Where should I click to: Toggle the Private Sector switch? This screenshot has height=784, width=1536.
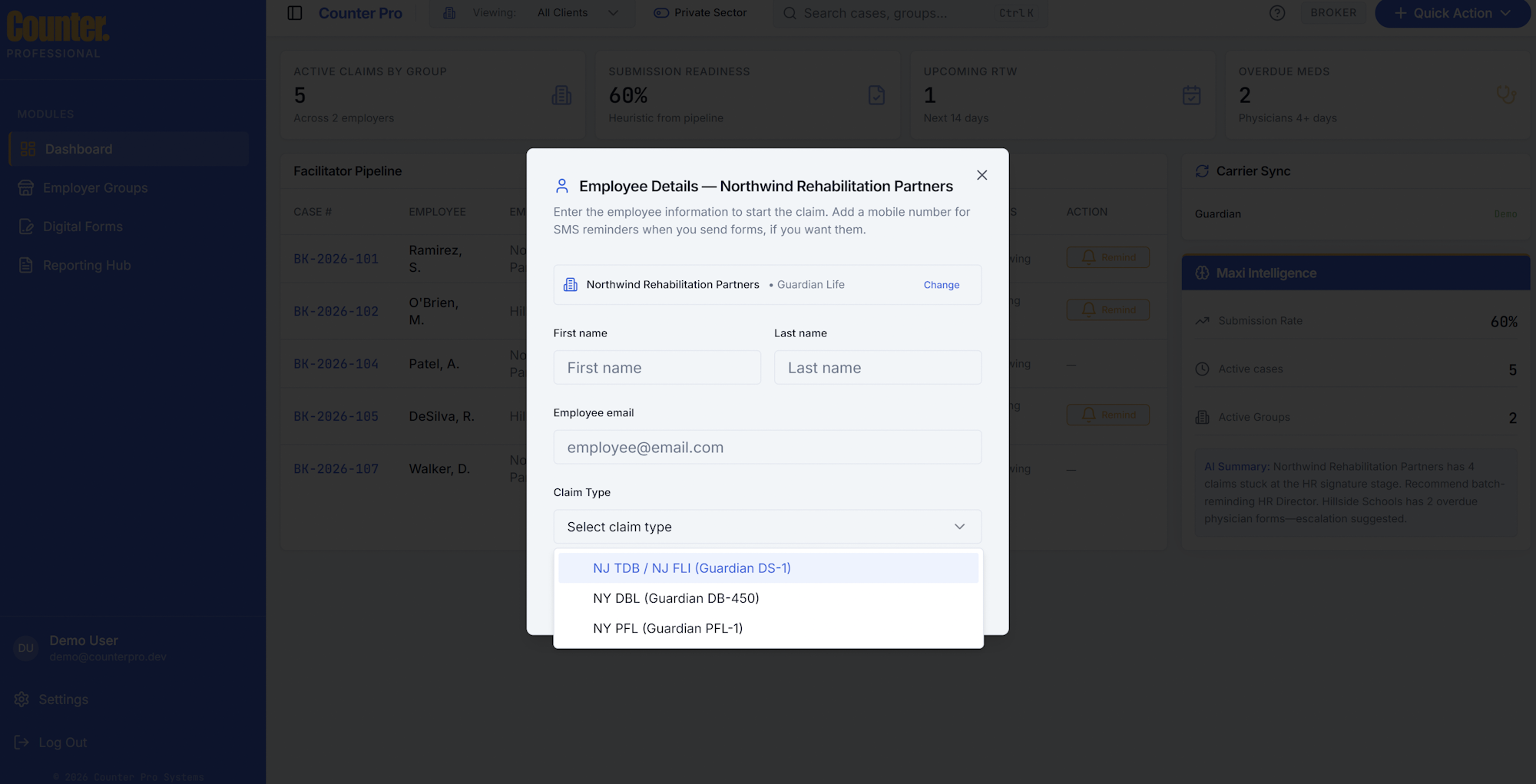661,13
